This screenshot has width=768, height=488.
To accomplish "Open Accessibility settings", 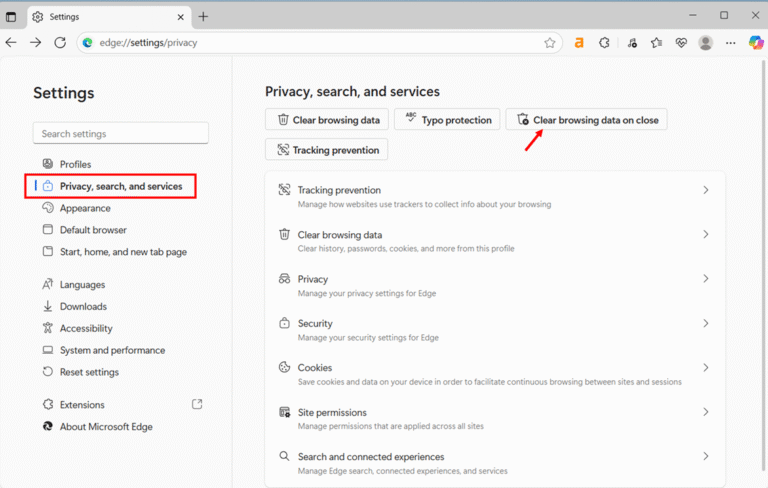I will [86, 328].
